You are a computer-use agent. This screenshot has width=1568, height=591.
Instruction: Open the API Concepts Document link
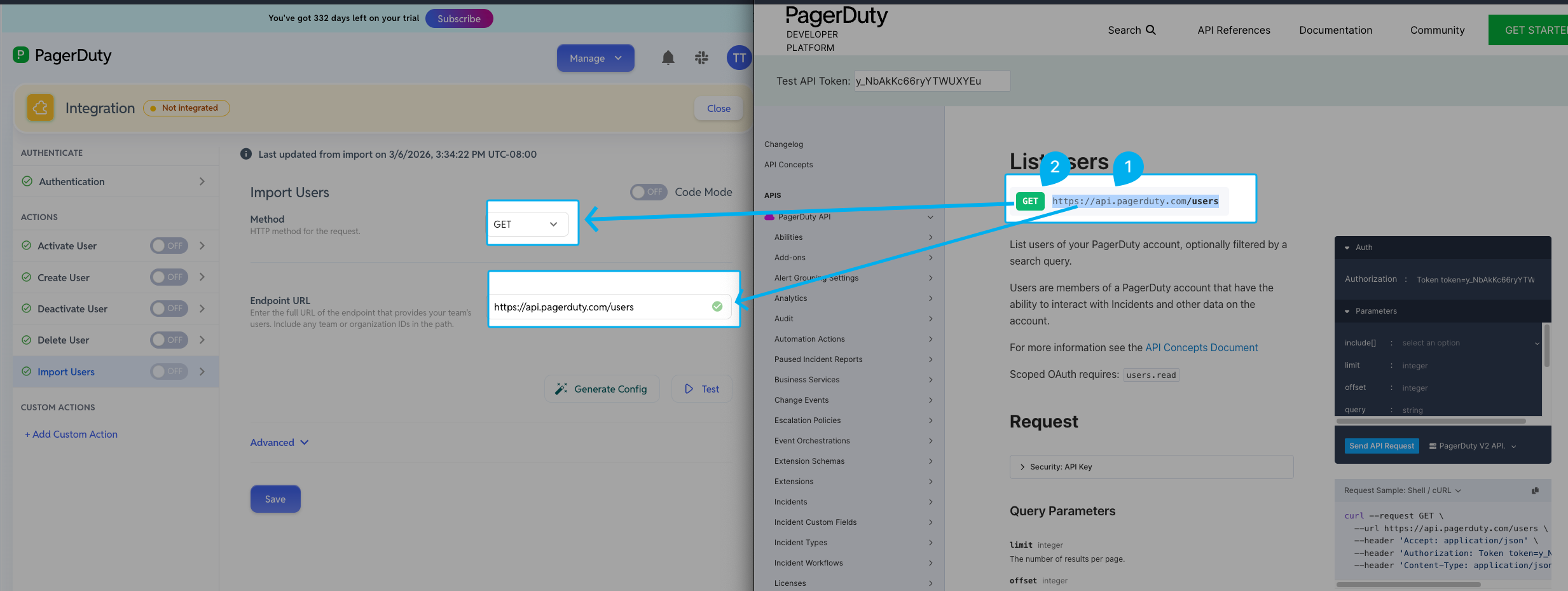click(x=1201, y=347)
